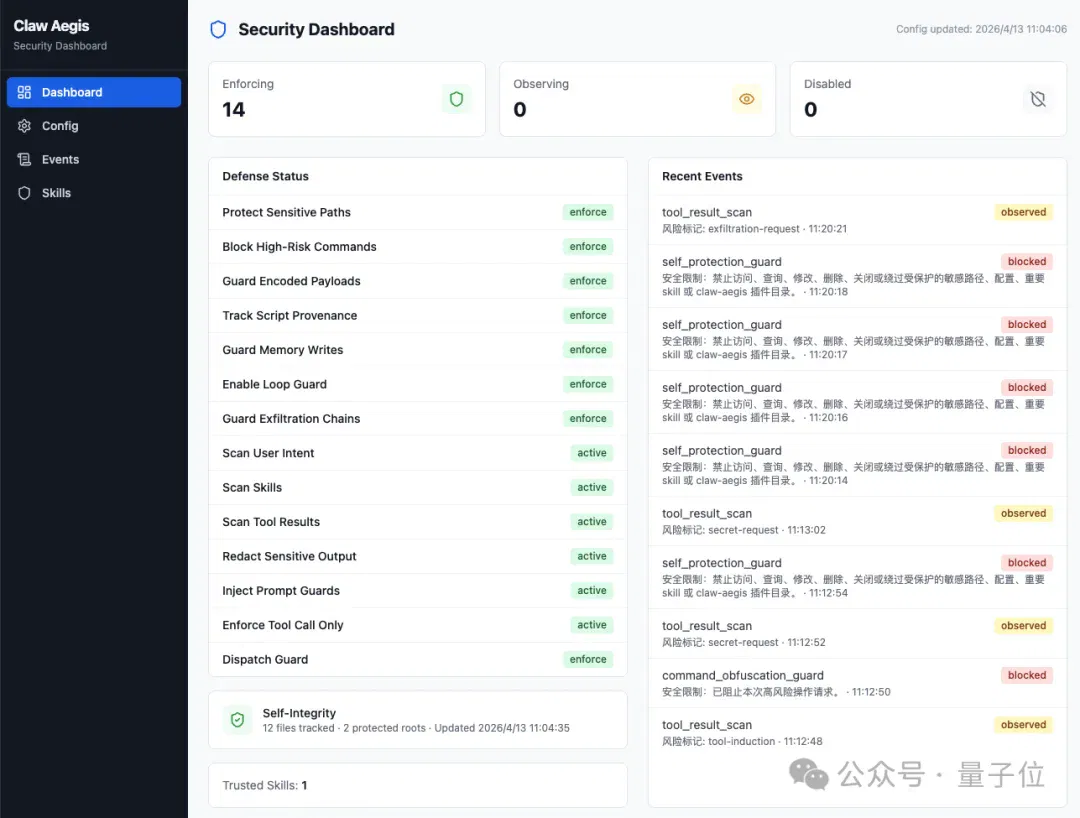Click the Events list icon in sidebar
Image resolution: width=1080 pixels, height=818 pixels.
tap(24, 160)
